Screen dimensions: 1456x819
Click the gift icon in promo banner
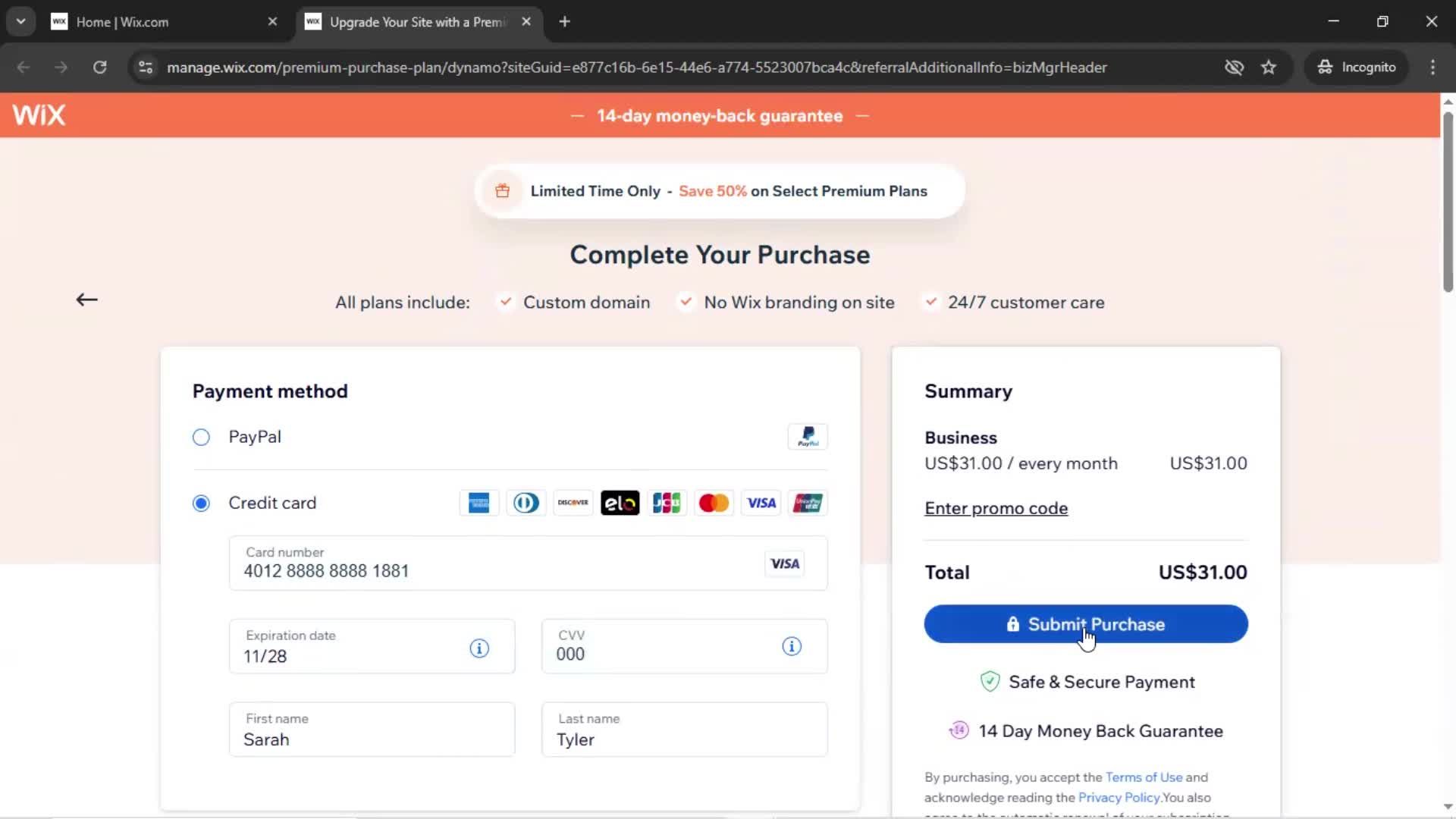coord(502,191)
